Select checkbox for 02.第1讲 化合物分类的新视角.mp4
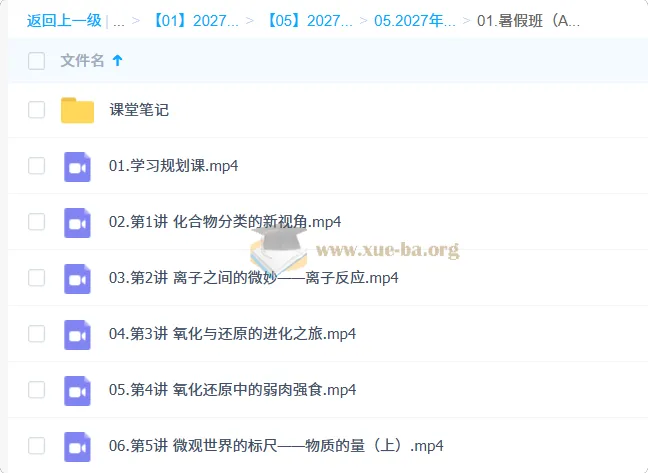Image resolution: width=648 pixels, height=473 pixels. (x=36, y=222)
